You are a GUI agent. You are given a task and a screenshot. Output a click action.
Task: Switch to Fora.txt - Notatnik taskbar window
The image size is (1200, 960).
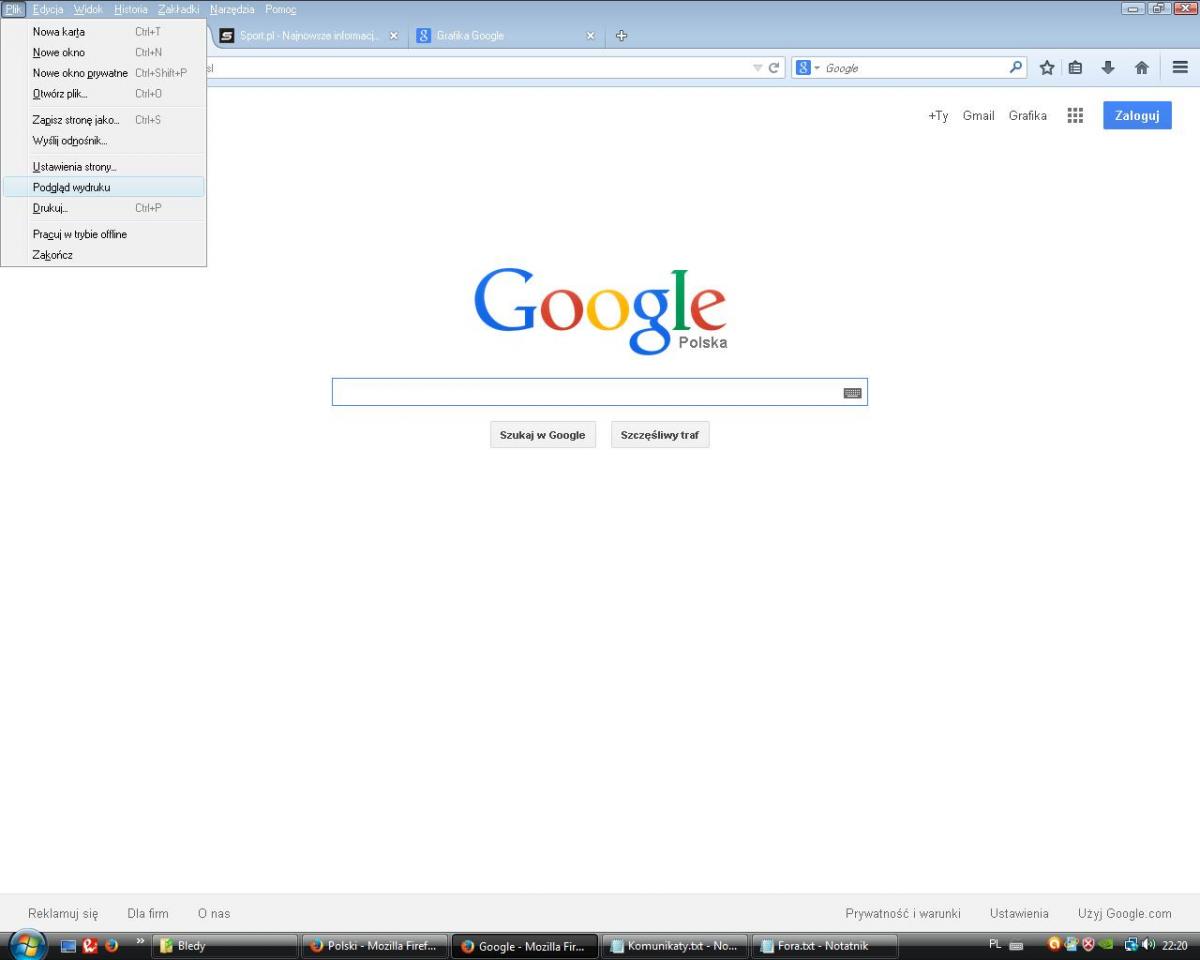tap(824, 946)
